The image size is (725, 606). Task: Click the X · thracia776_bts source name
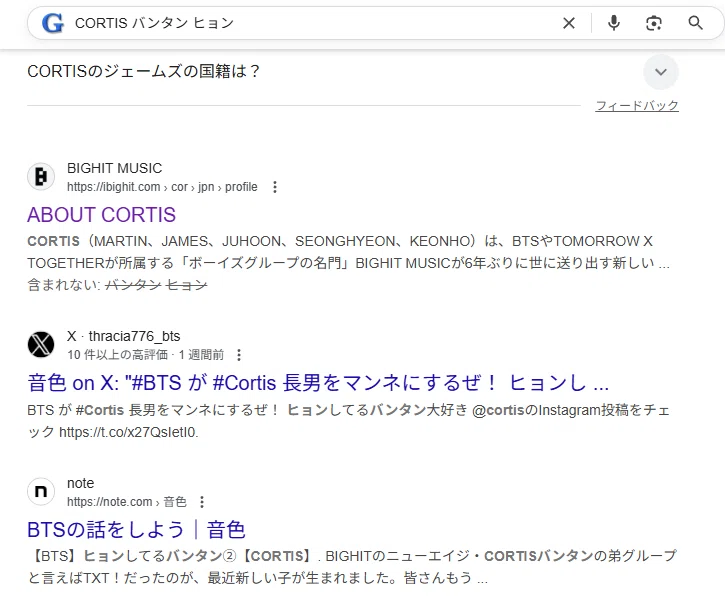pos(123,336)
